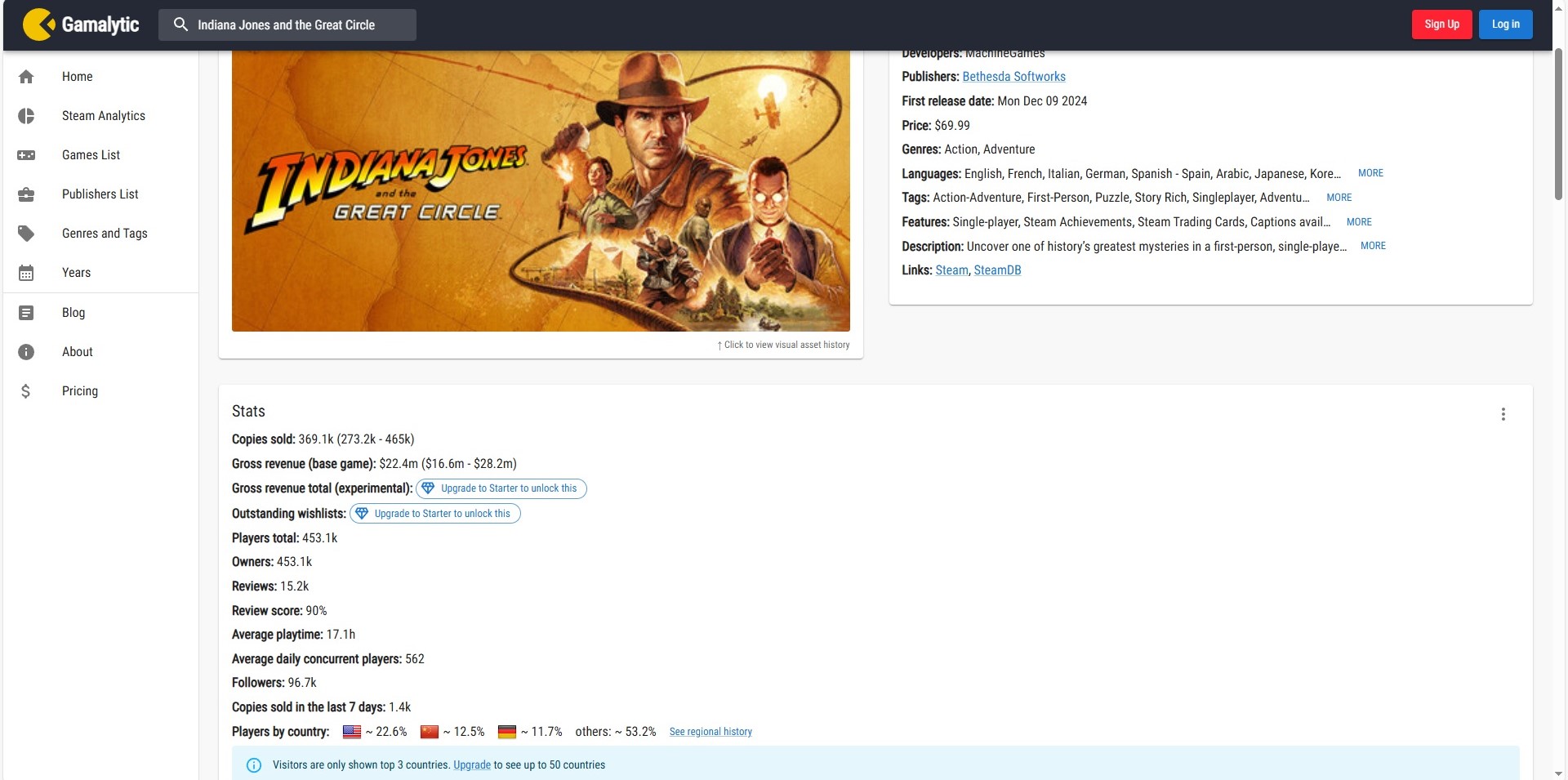Click the Steam Analytics pie chart icon
The image size is (1568, 780).
(26, 116)
